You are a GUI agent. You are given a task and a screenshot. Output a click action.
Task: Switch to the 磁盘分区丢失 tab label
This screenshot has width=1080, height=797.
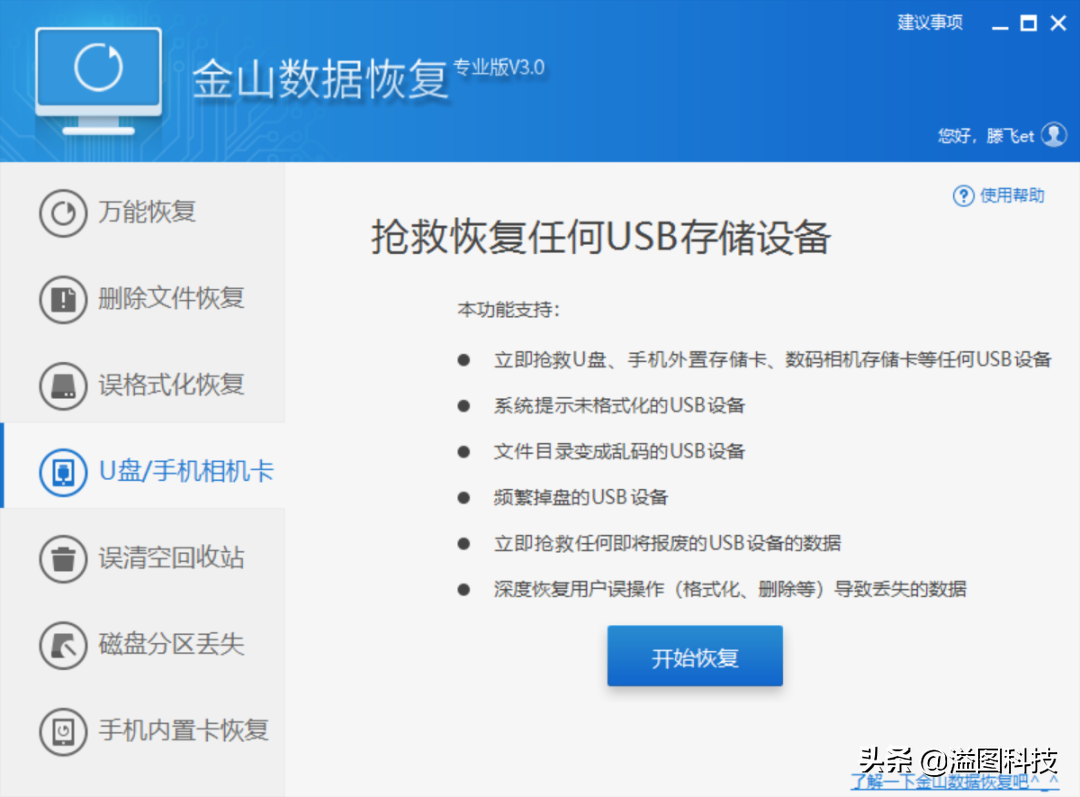(171, 645)
